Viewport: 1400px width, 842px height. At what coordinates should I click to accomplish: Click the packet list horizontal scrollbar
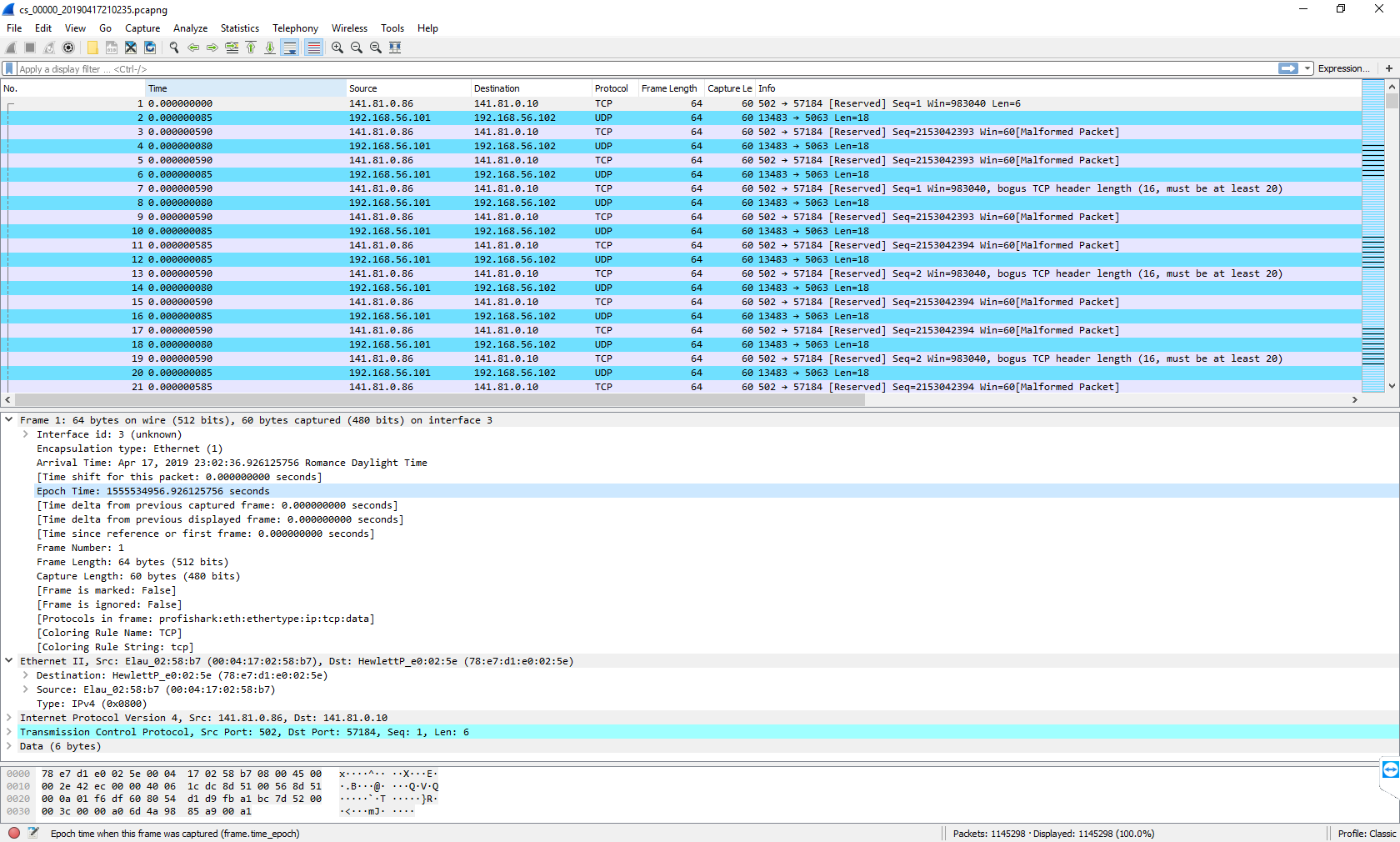click(433, 400)
